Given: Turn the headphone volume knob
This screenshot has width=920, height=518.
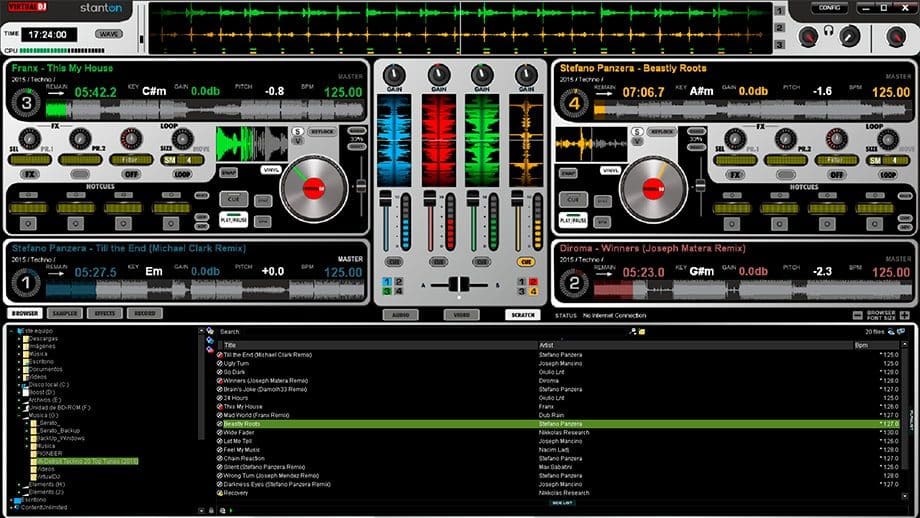Looking at the screenshot, I should click(x=808, y=37).
